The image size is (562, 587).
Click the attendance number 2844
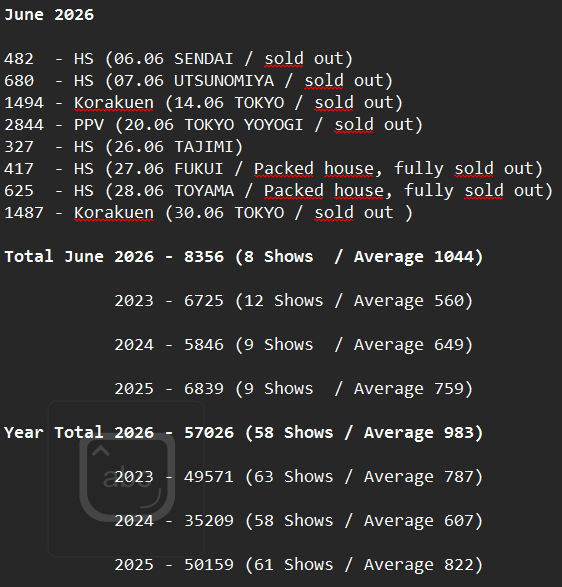pyautogui.click(x=24, y=125)
